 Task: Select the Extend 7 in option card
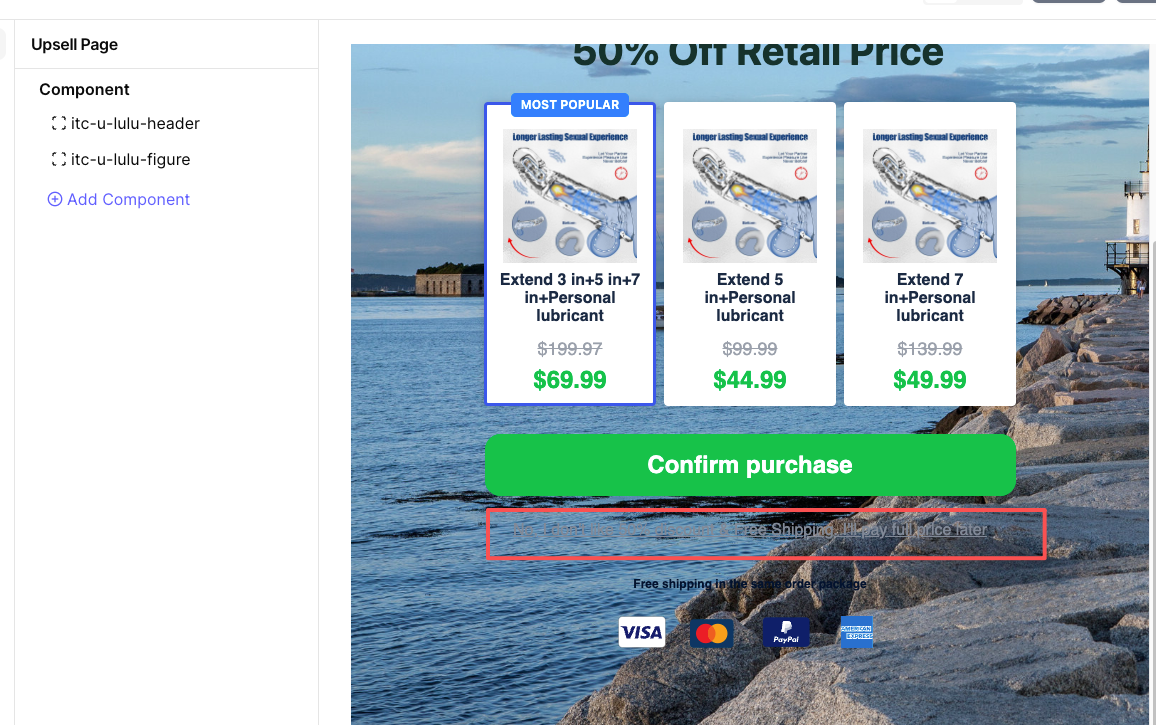coord(930,254)
